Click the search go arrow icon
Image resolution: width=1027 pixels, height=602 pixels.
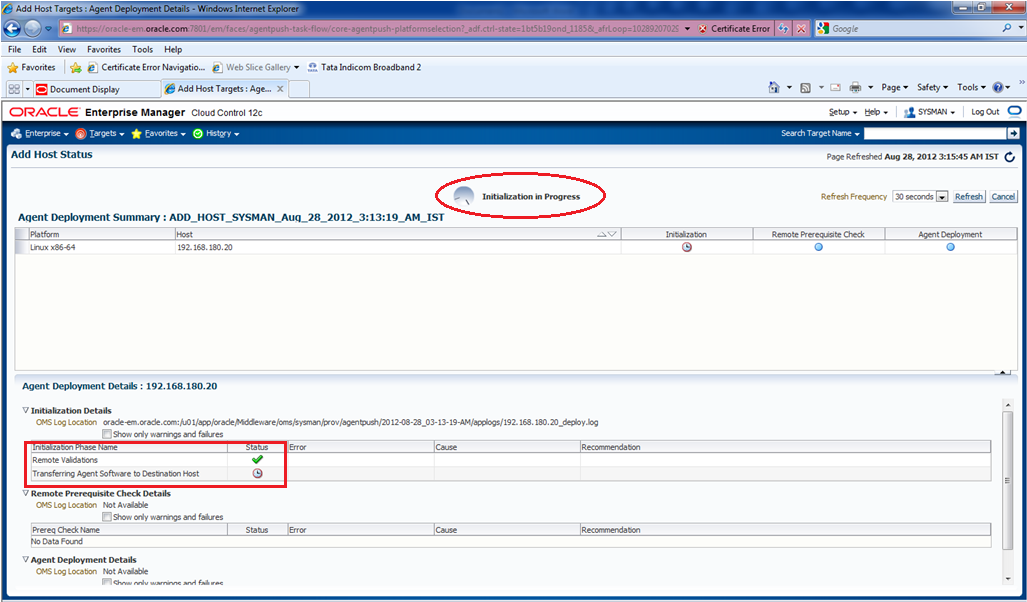(x=1013, y=133)
